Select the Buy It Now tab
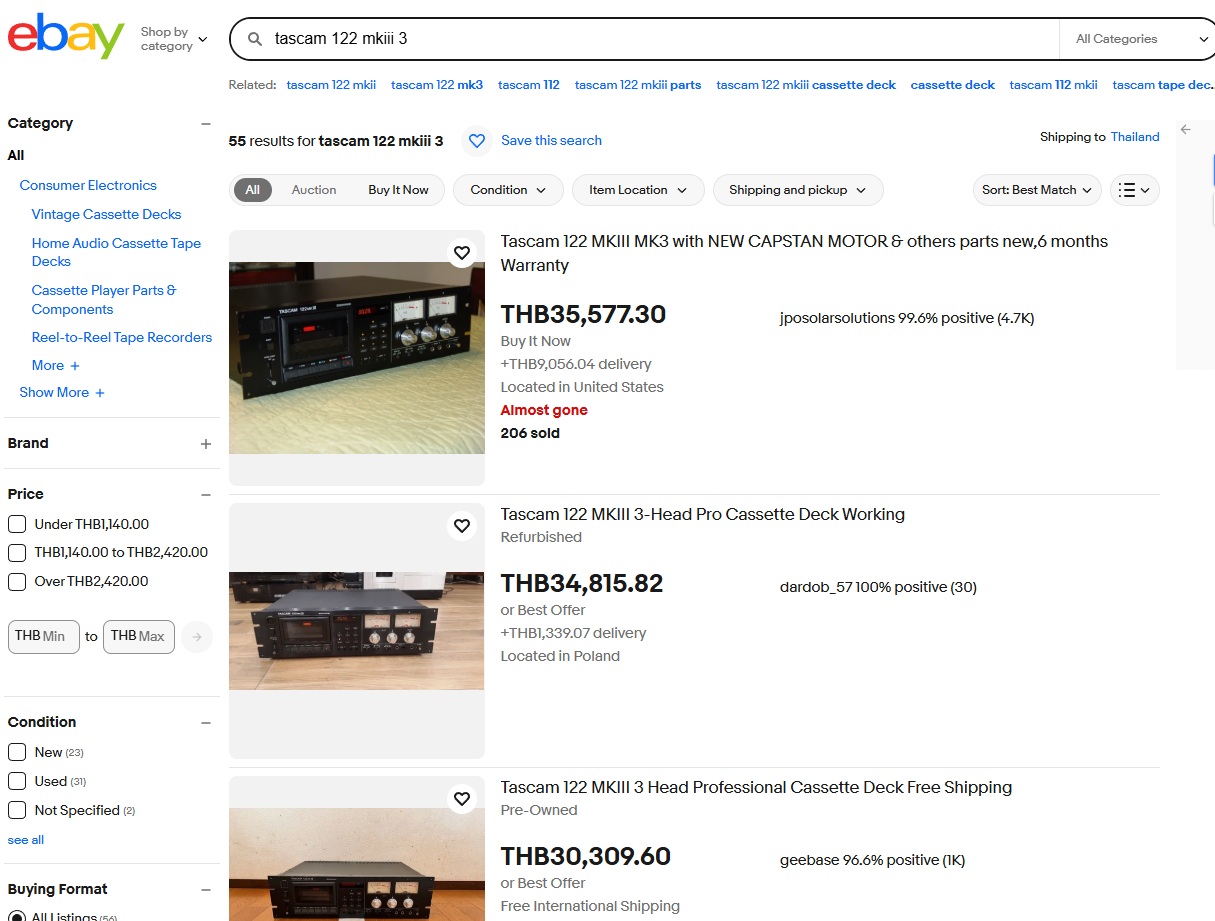The image size is (1215, 921). click(398, 190)
